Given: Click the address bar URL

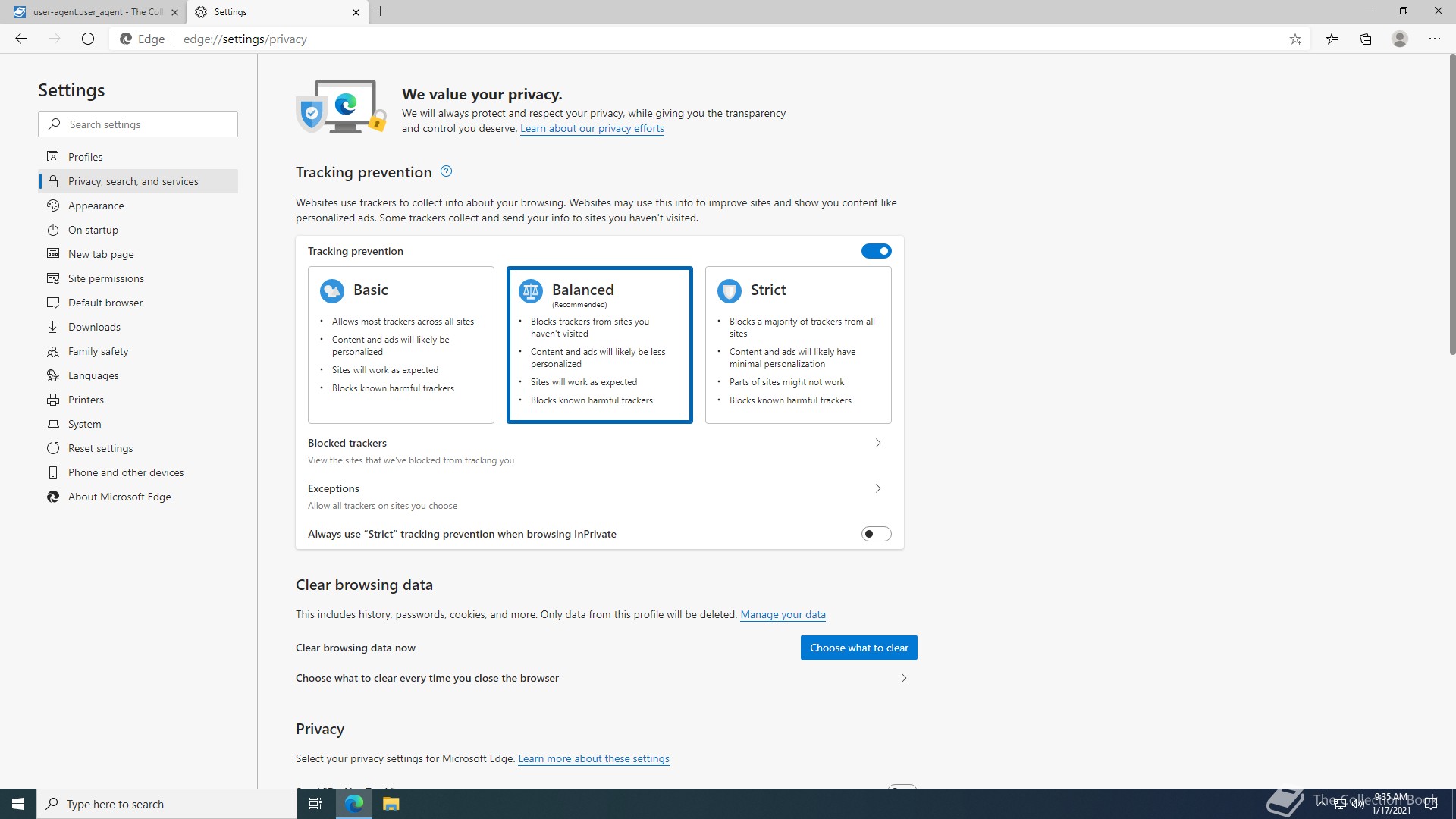Looking at the screenshot, I should [x=245, y=39].
